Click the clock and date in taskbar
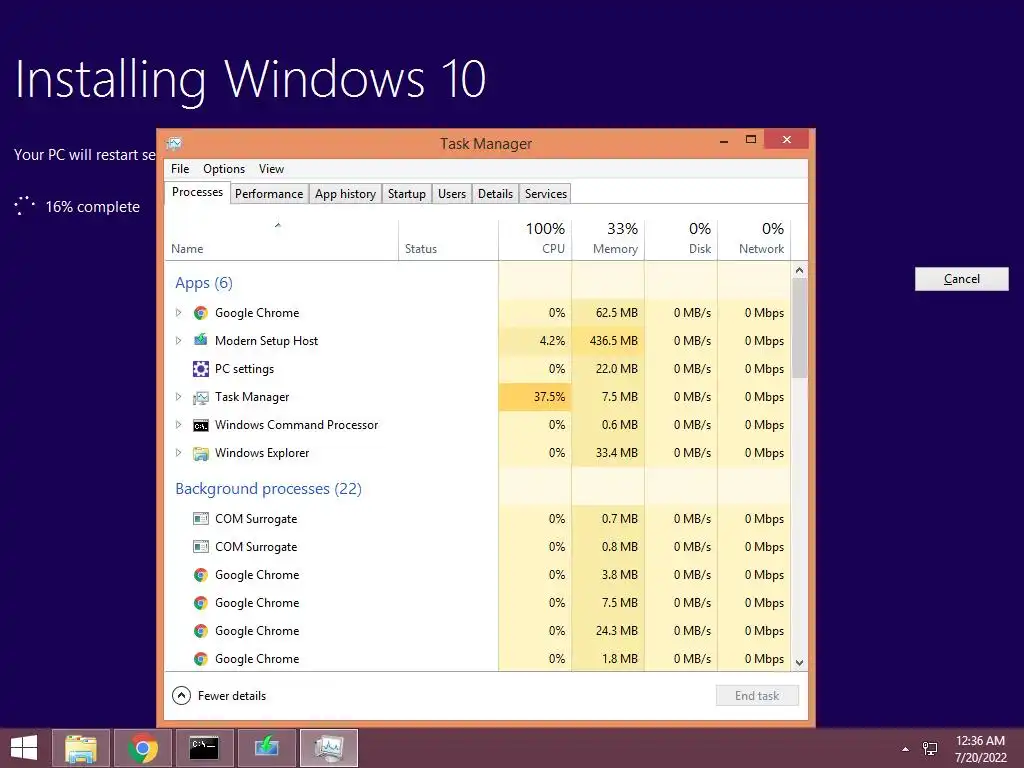1024x768 pixels. pos(980,749)
